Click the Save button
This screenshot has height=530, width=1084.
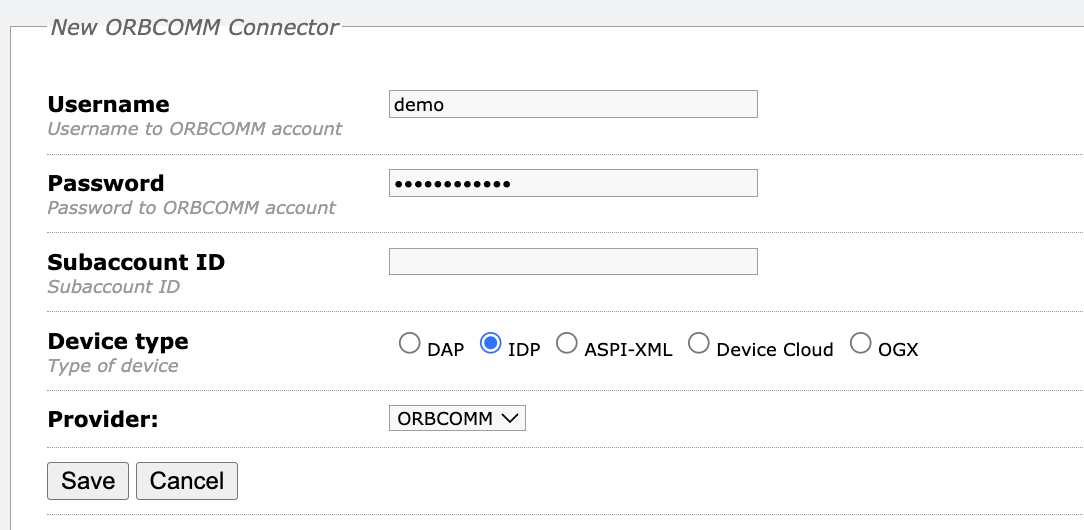tap(88, 481)
